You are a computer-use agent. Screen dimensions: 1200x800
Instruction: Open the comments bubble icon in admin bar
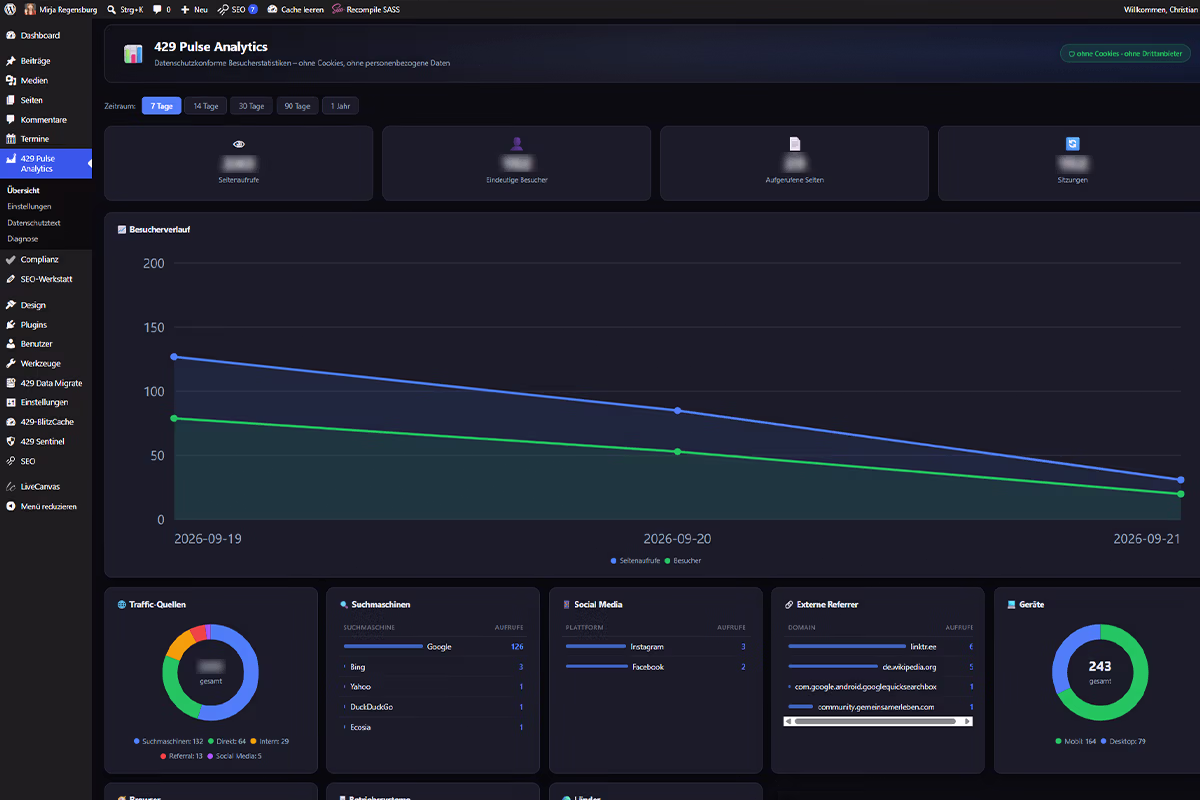[161, 9]
